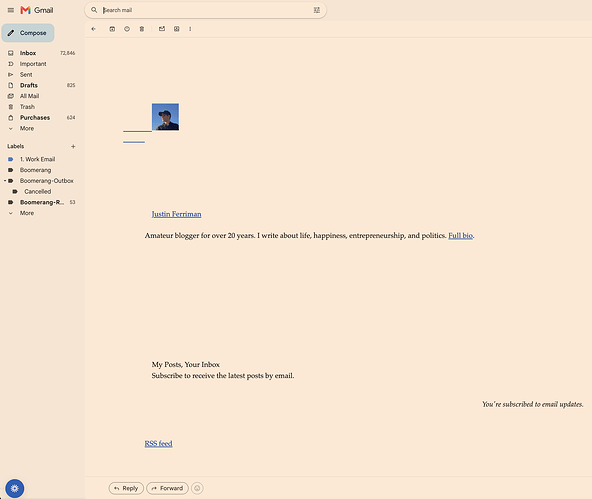This screenshot has width=592, height=499.
Task: Click the author profile photo
Action: click(x=165, y=117)
